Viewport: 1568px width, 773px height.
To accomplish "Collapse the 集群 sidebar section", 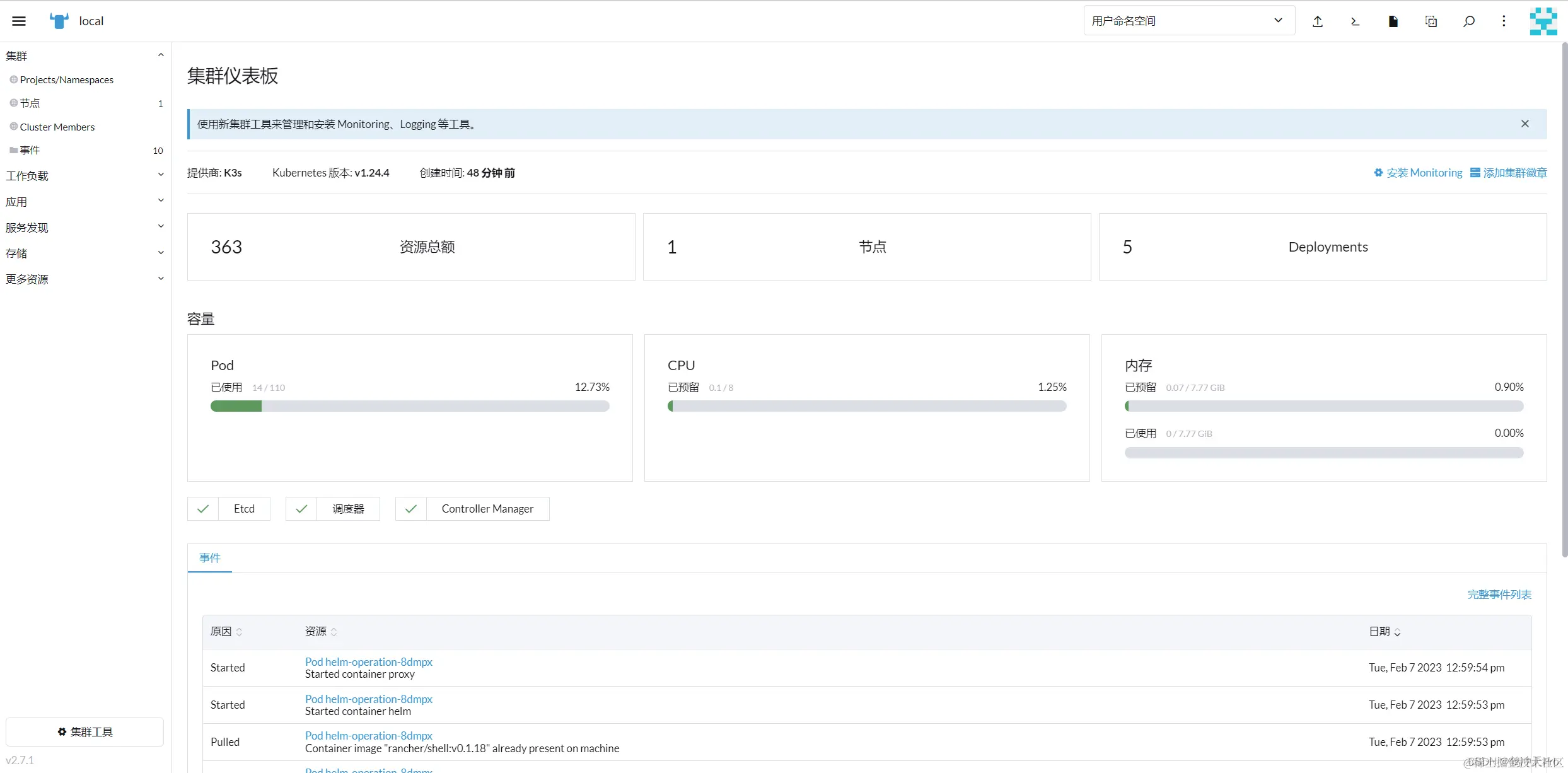I will coord(85,55).
